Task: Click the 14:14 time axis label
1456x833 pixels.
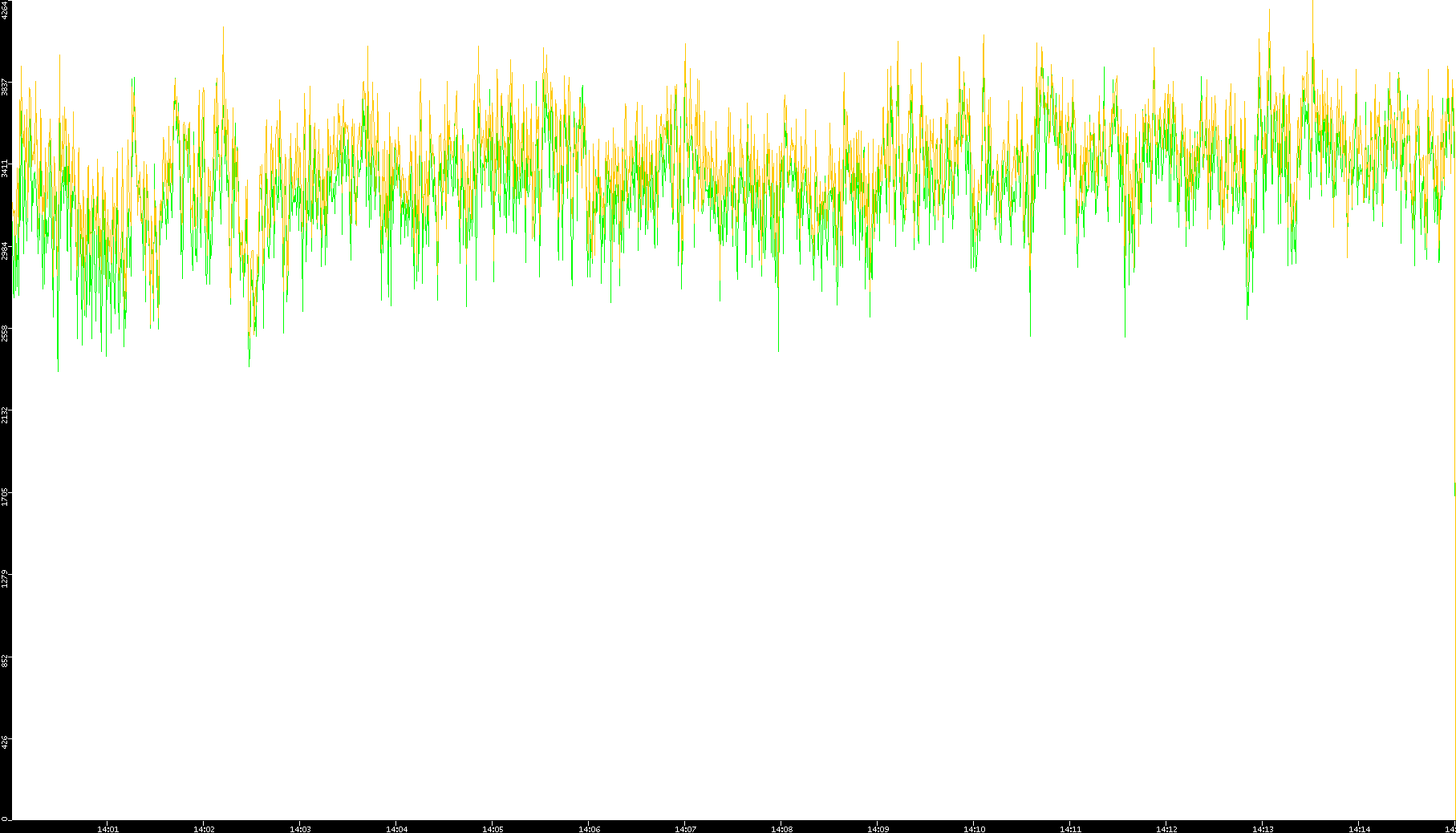Action: (1359, 829)
